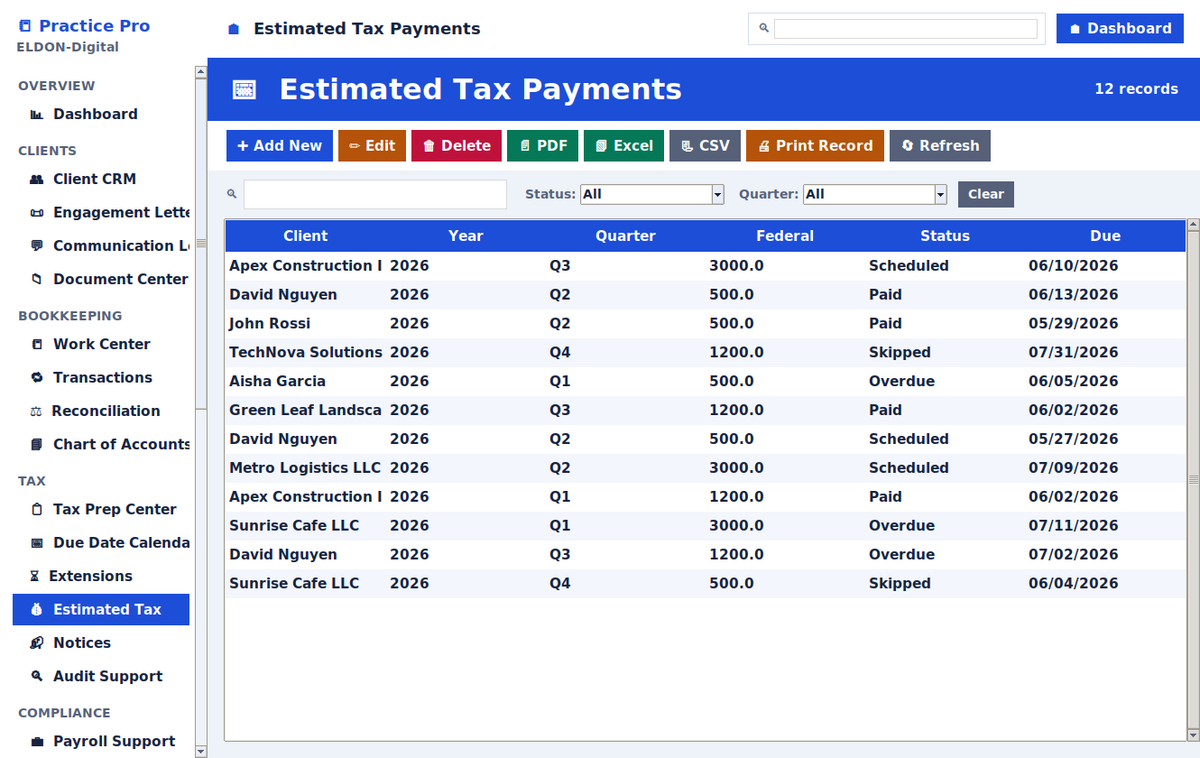Clear the filters with Clear button
Image resolution: width=1200 pixels, height=758 pixels.
tap(986, 194)
